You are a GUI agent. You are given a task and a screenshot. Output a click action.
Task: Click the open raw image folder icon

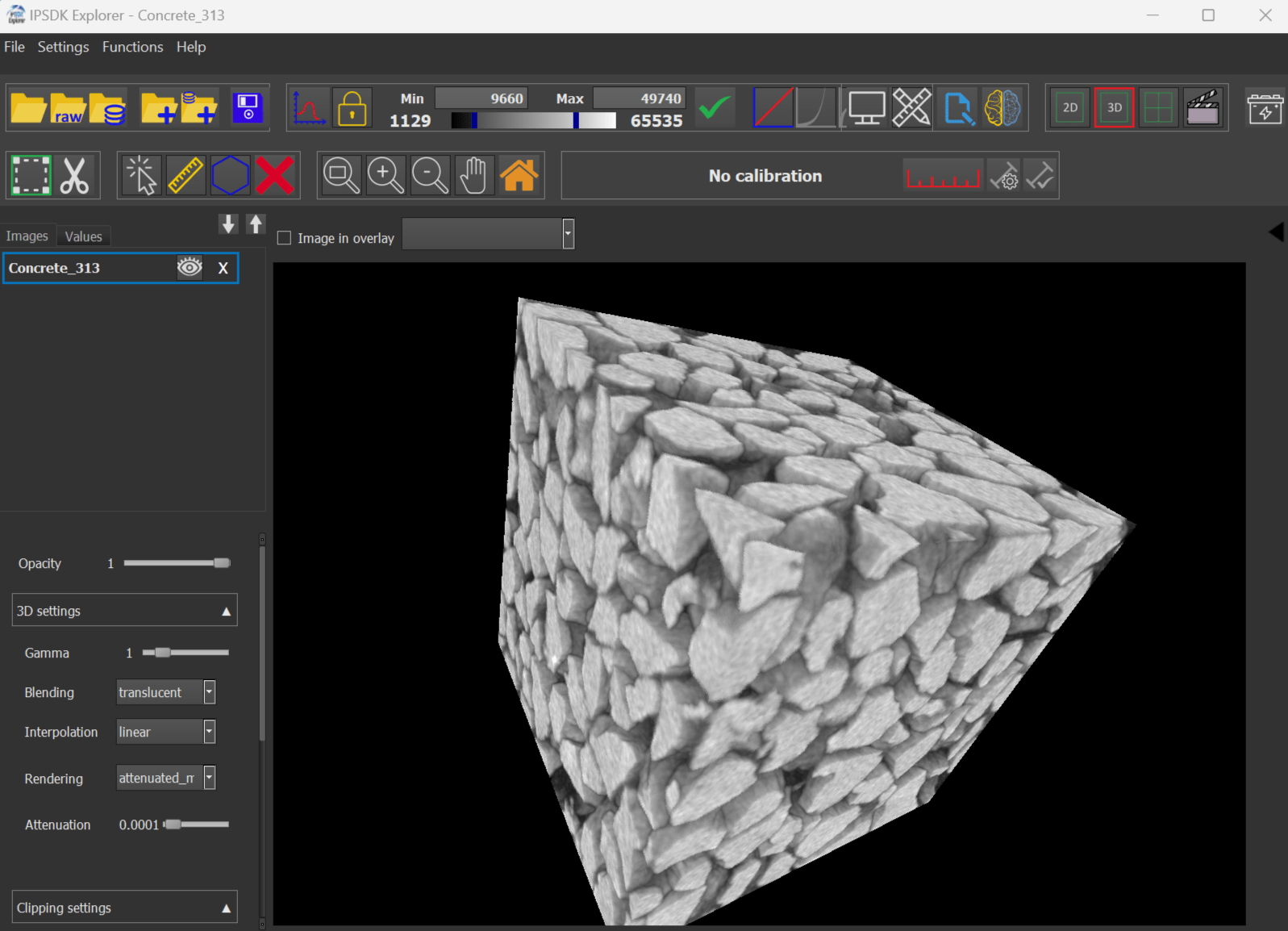[68, 108]
